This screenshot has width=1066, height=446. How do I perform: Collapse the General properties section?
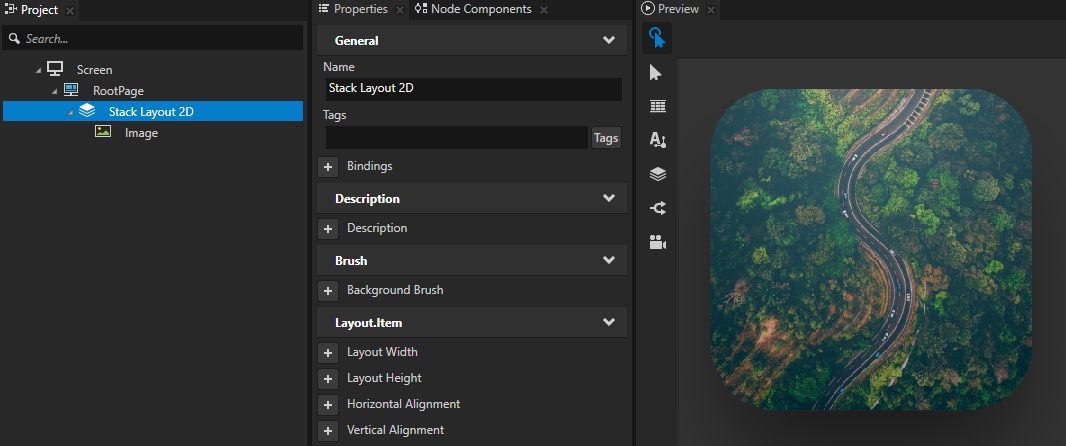tap(609, 41)
